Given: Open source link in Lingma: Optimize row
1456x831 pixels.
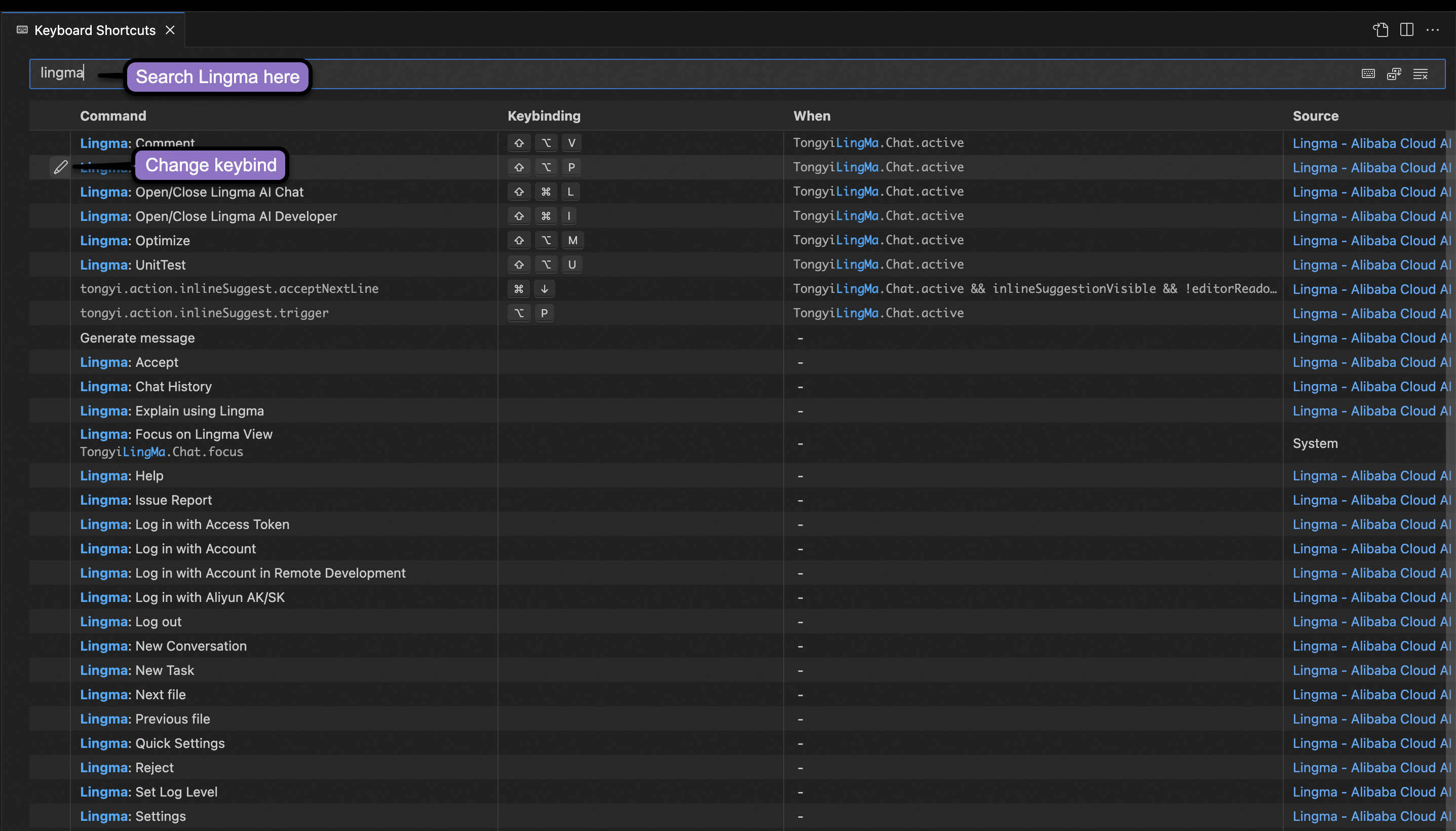Looking at the screenshot, I should [x=1371, y=241].
